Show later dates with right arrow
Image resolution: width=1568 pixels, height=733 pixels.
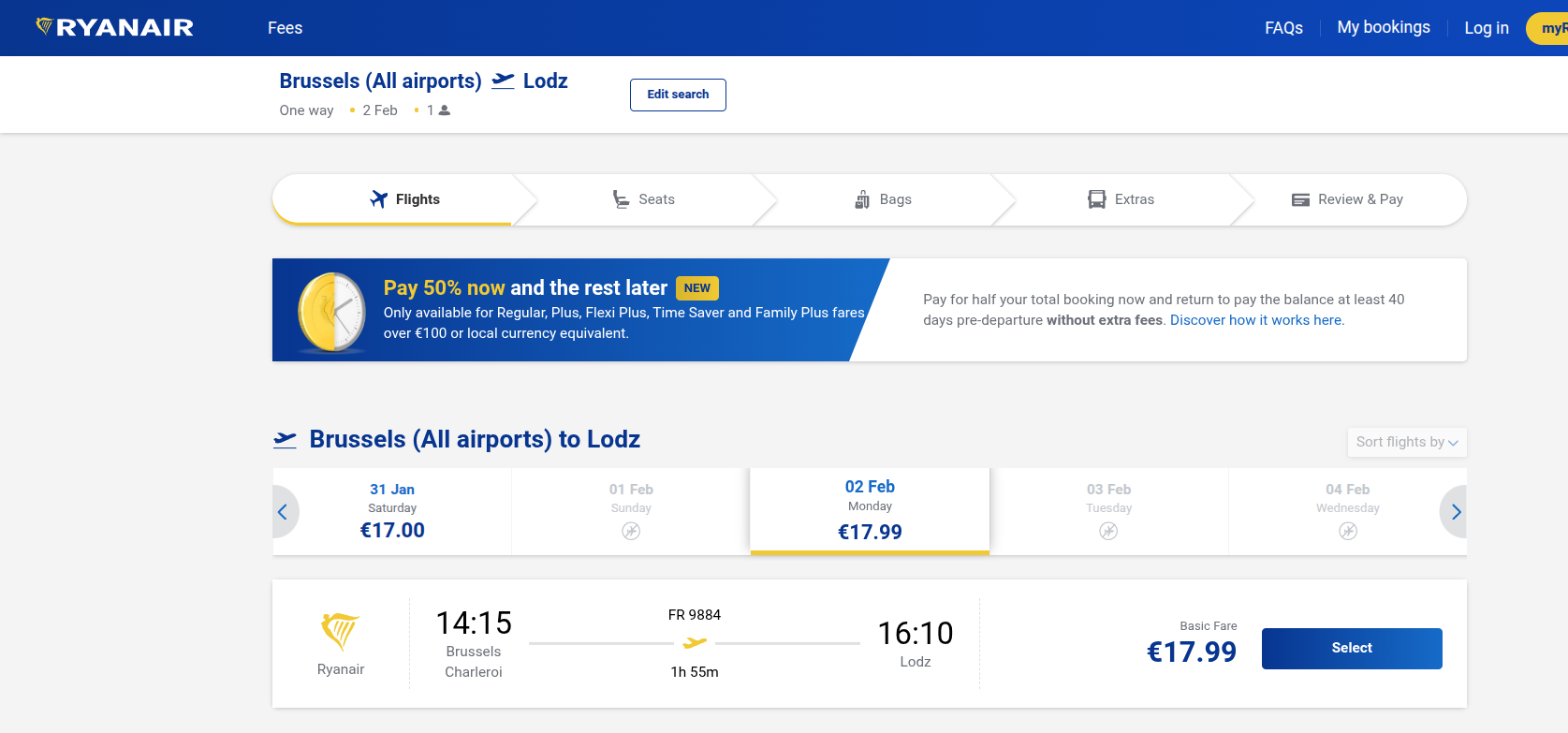tap(1456, 512)
